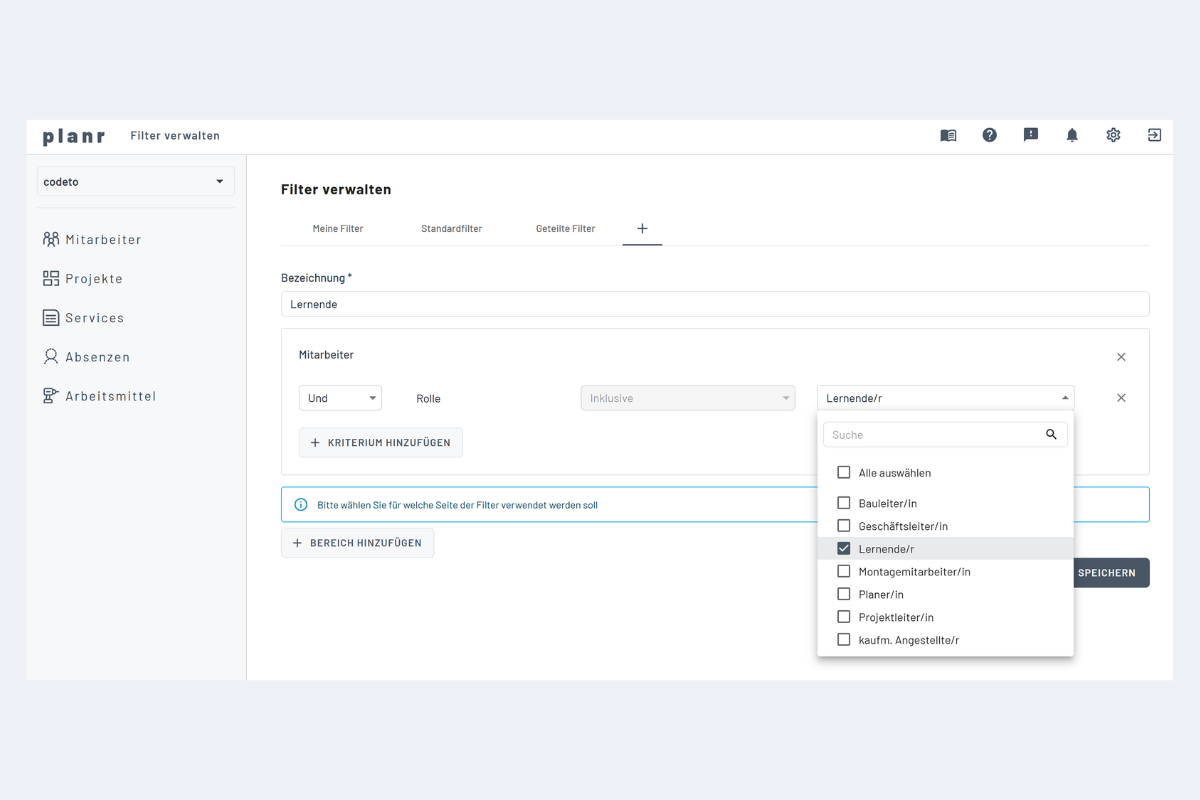Open the Geteilte Filter tab
1200x800 pixels.
[x=565, y=228]
